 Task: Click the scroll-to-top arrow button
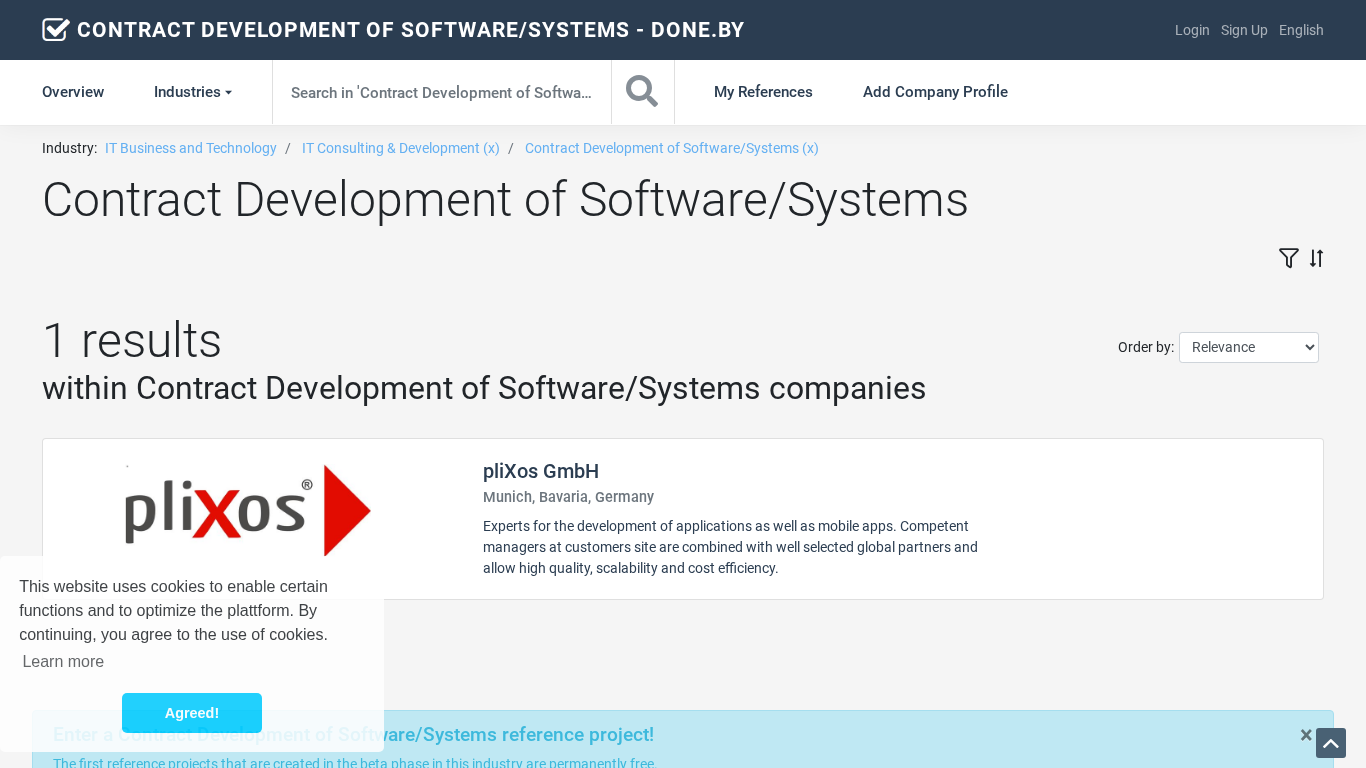coord(1330,743)
